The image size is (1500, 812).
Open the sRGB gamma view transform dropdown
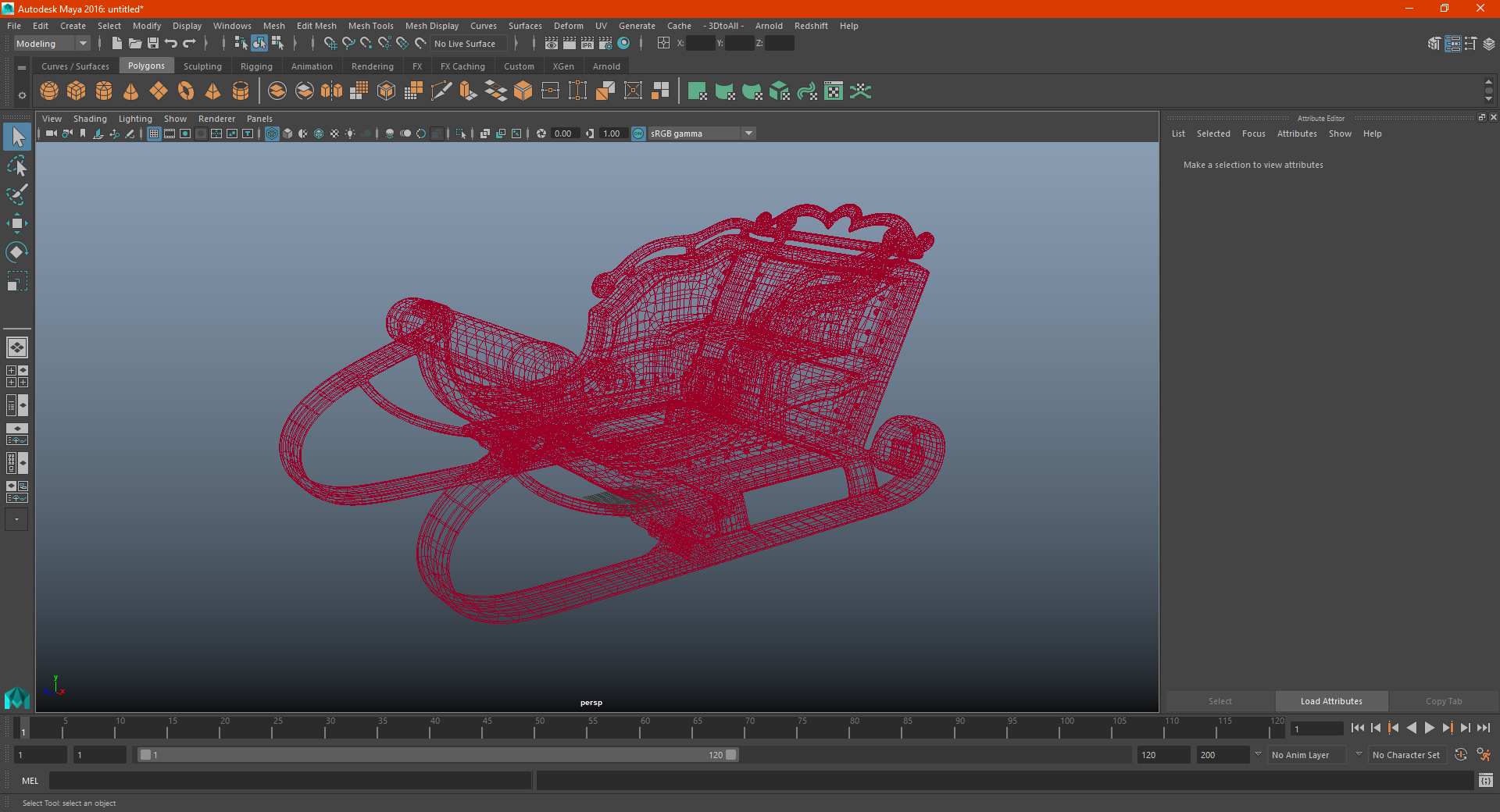pos(702,134)
